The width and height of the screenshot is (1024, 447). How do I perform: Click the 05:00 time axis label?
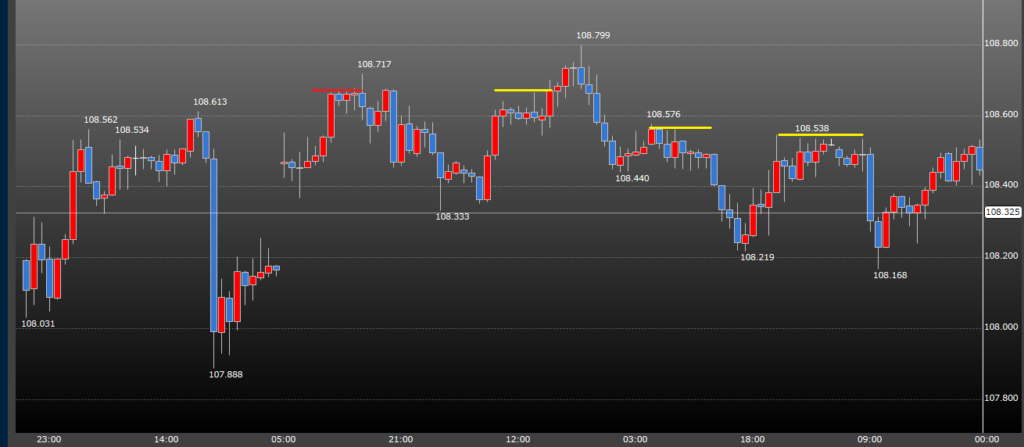(283, 439)
